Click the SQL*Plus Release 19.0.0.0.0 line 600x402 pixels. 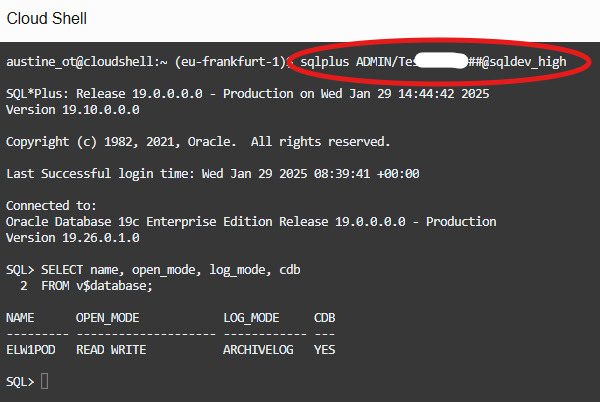click(248, 94)
